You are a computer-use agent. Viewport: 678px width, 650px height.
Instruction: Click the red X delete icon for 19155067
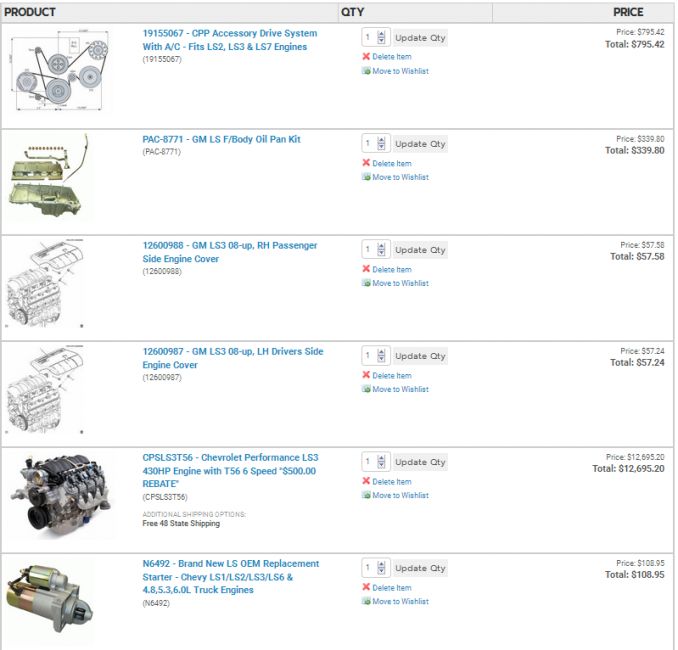pos(366,56)
